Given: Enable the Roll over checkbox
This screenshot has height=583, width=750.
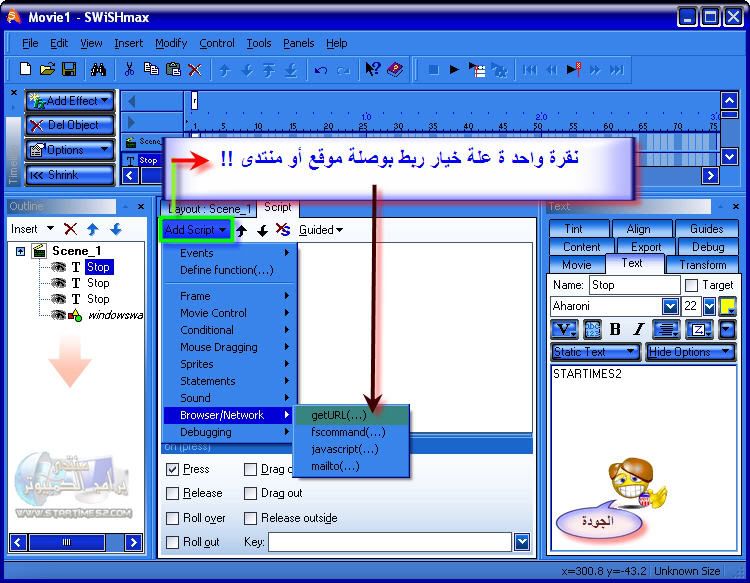Looking at the screenshot, I should 173,518.
